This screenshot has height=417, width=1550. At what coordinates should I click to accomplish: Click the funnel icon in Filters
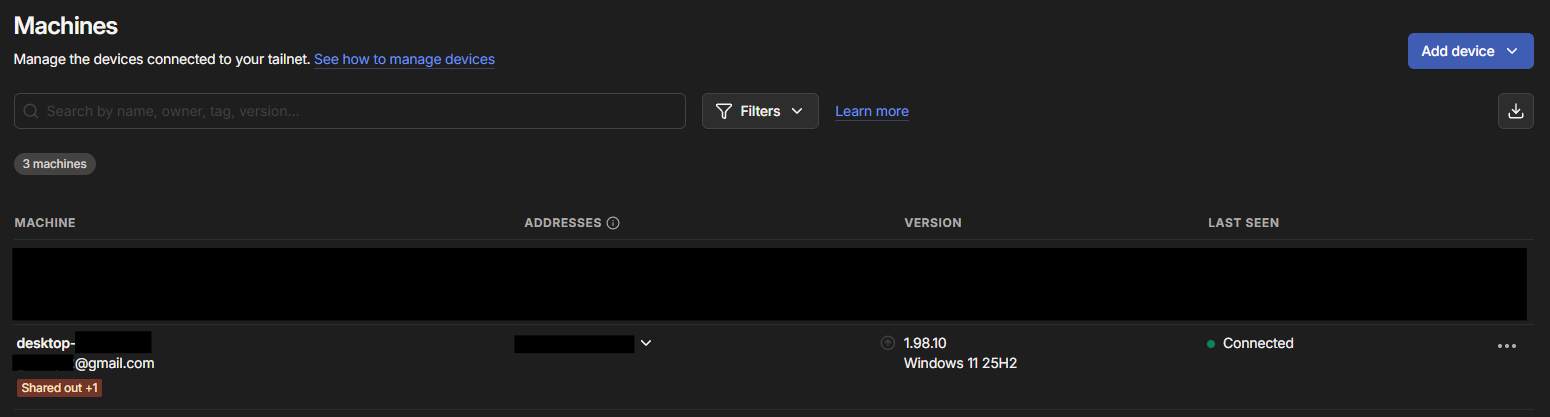tap(725, 111)
